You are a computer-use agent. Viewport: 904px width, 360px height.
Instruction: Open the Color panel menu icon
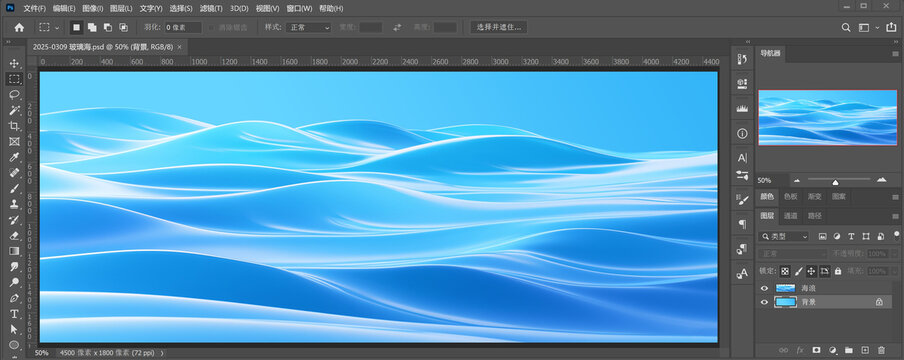tap(895, 197)
